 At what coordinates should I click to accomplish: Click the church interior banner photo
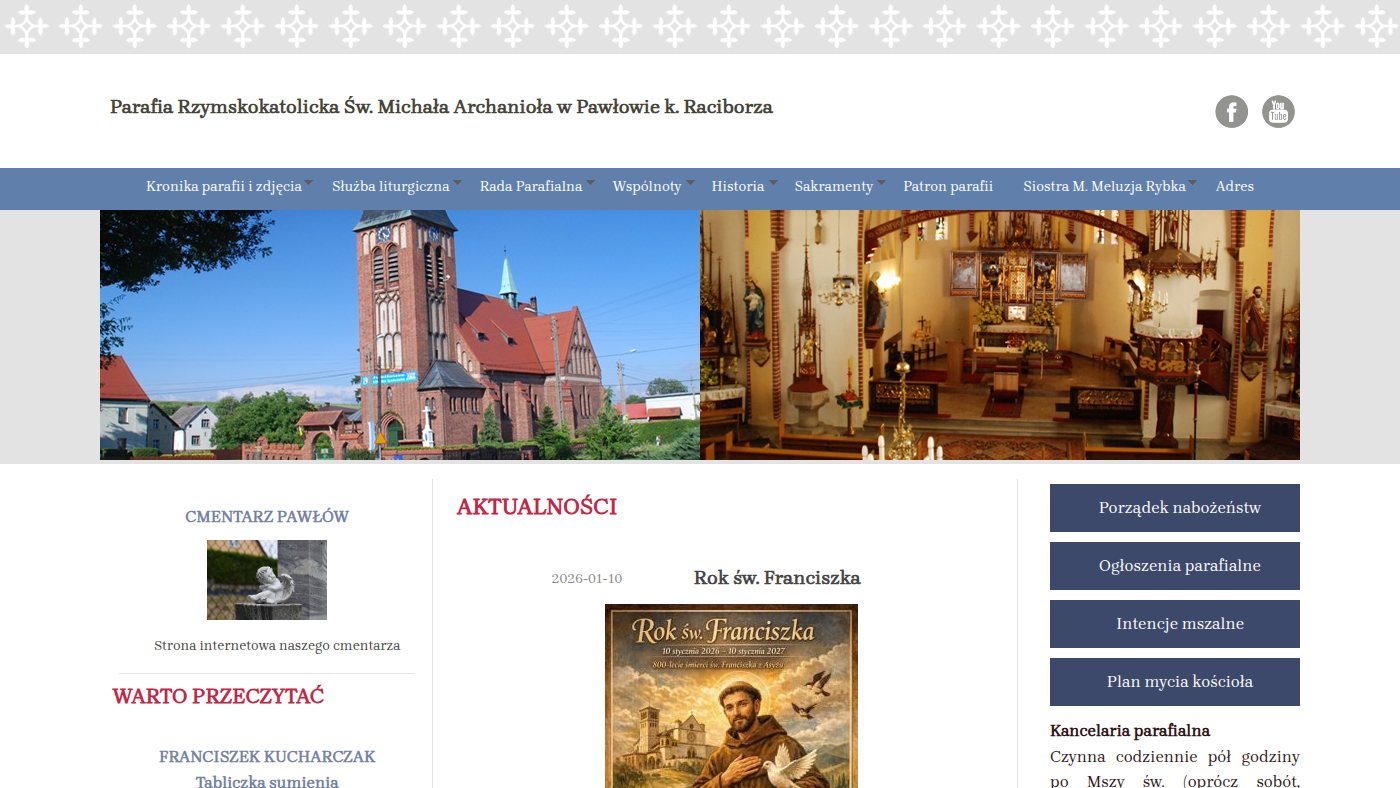[1000, 335]
